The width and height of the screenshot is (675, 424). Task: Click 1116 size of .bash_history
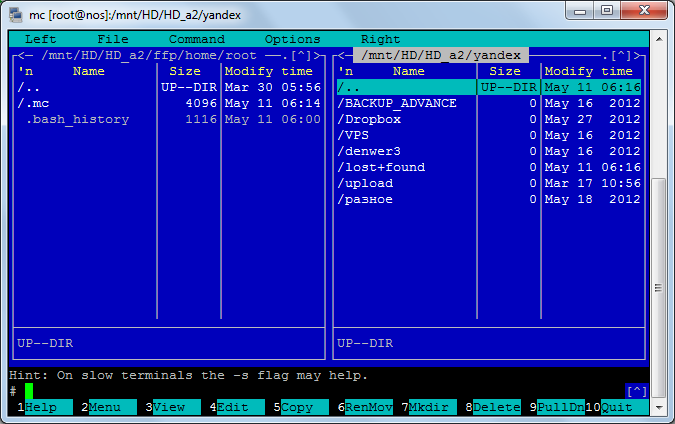click(201, 119)
